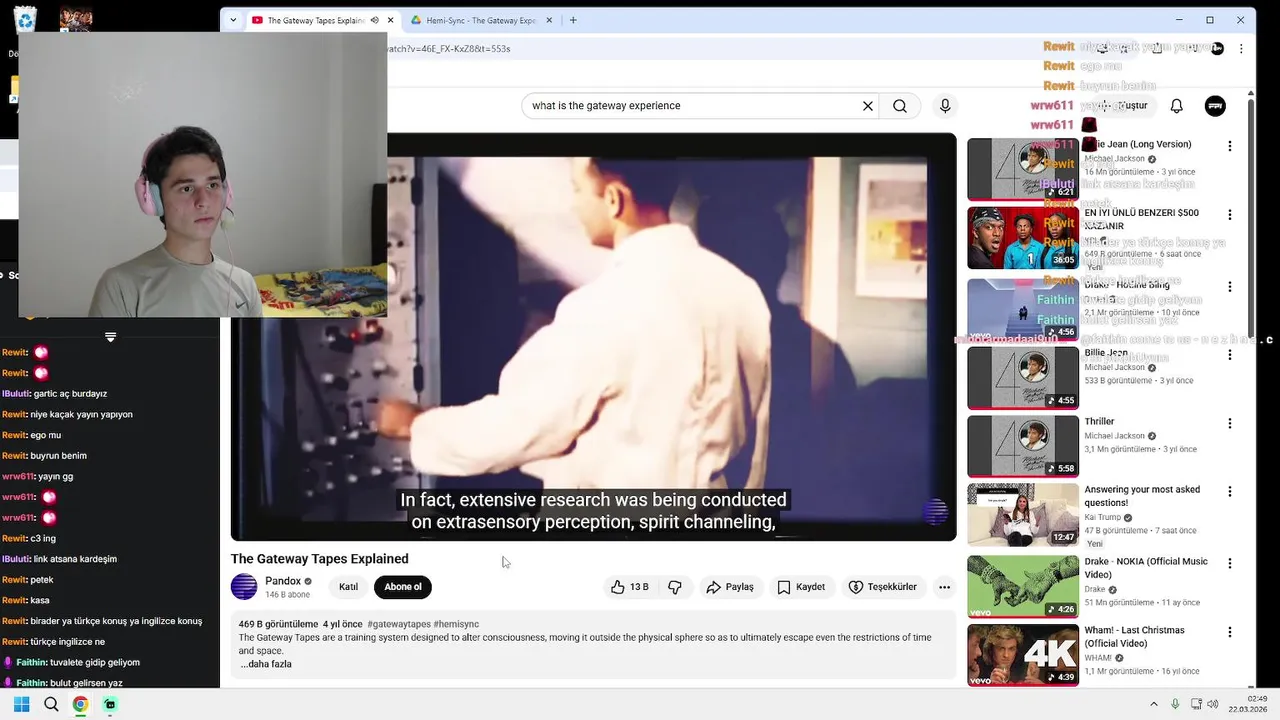The width and height of the screenshot is (1280, 720).
Task: Click the Chrome address bar URL
Action: point(449,49)
